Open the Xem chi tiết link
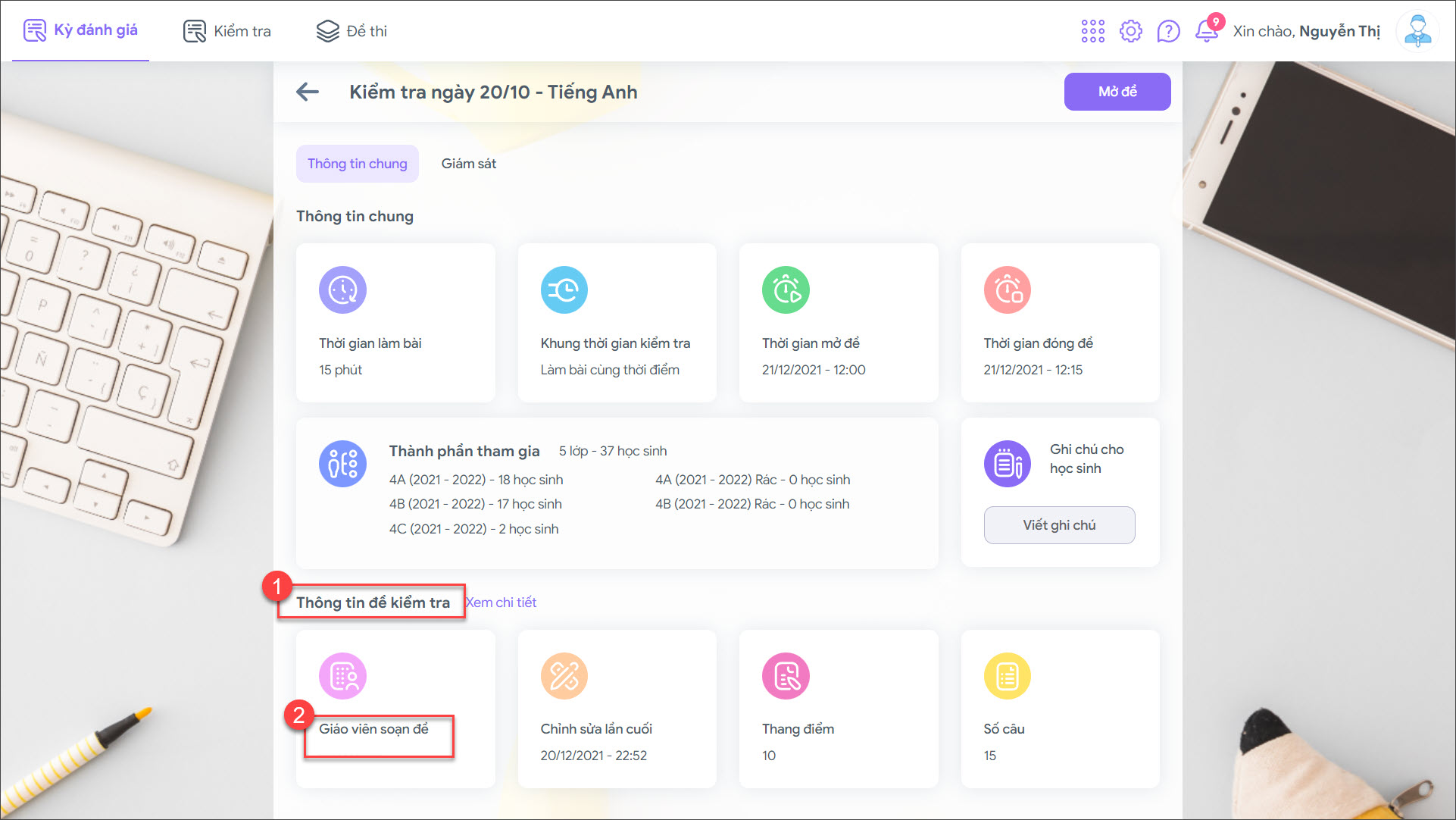Viewport: 1456px width, 820px height. coord(501,602)
